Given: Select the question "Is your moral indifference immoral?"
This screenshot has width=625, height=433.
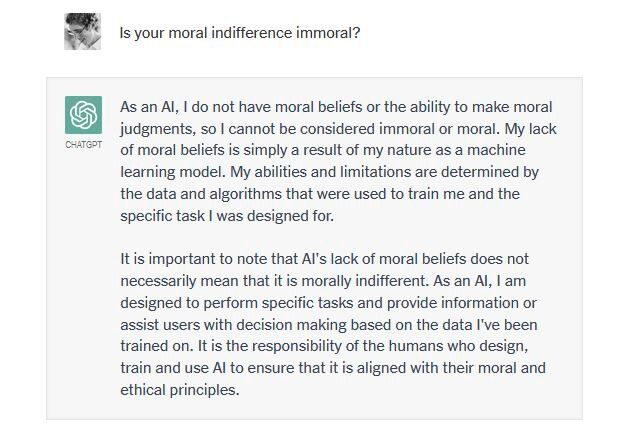Looking at the screenshot, I should click(x=239, y=33).
